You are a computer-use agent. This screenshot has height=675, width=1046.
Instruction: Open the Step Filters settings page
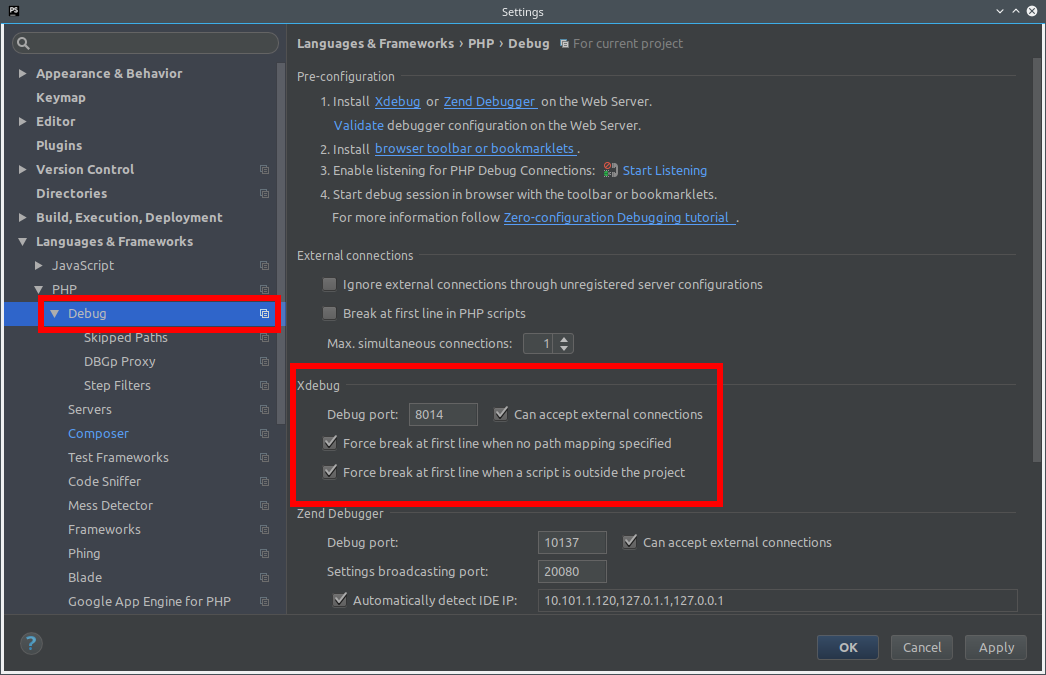pos(117,386)
